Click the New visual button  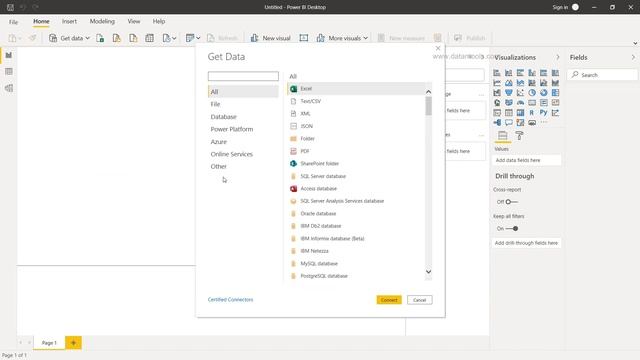coord(271,38)
